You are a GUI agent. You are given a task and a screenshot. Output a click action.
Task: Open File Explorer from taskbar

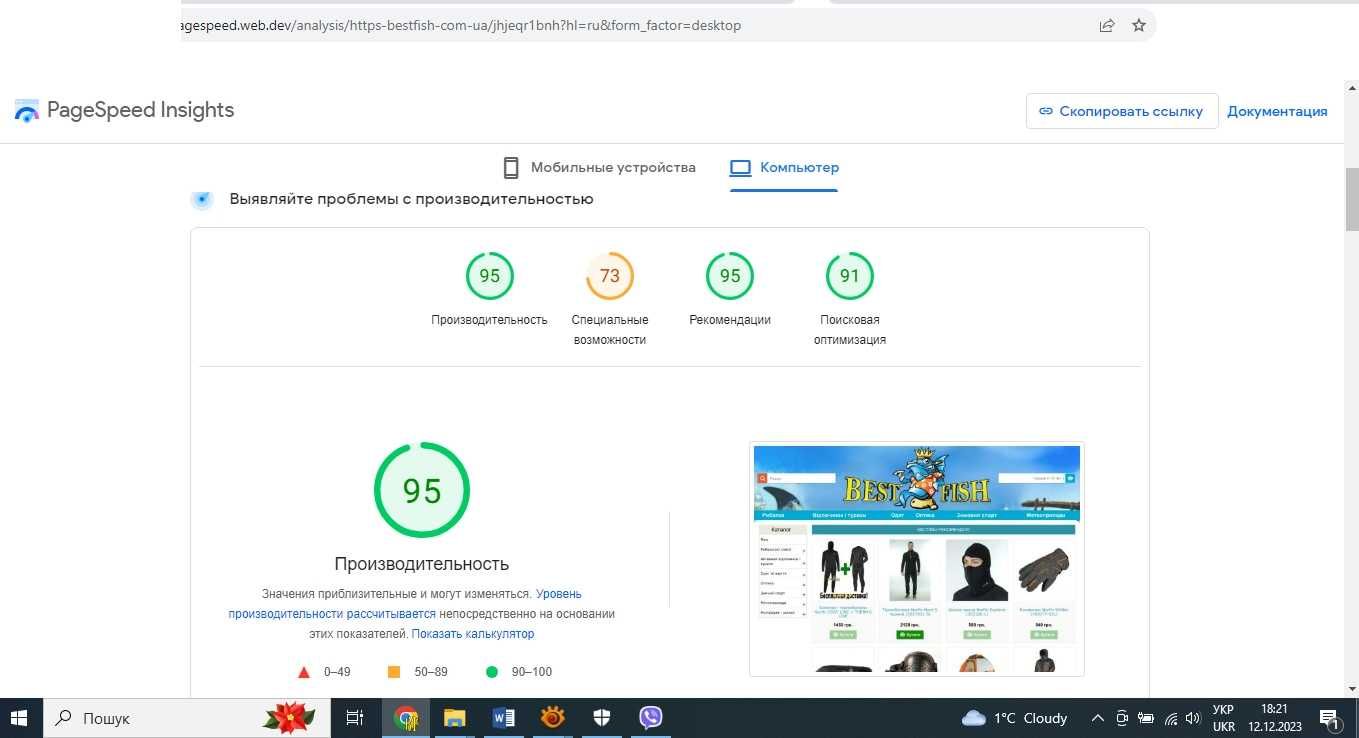point(455,718)
